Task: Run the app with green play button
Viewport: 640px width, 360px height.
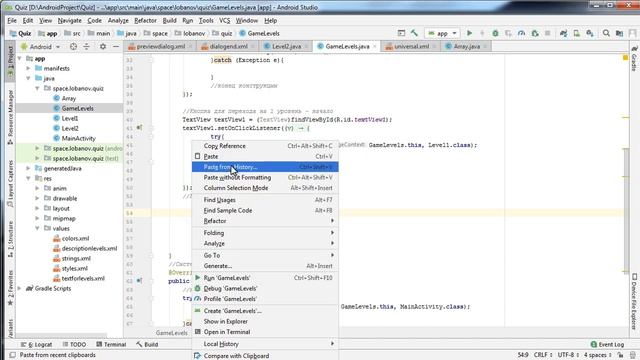Action: (469, 33)
